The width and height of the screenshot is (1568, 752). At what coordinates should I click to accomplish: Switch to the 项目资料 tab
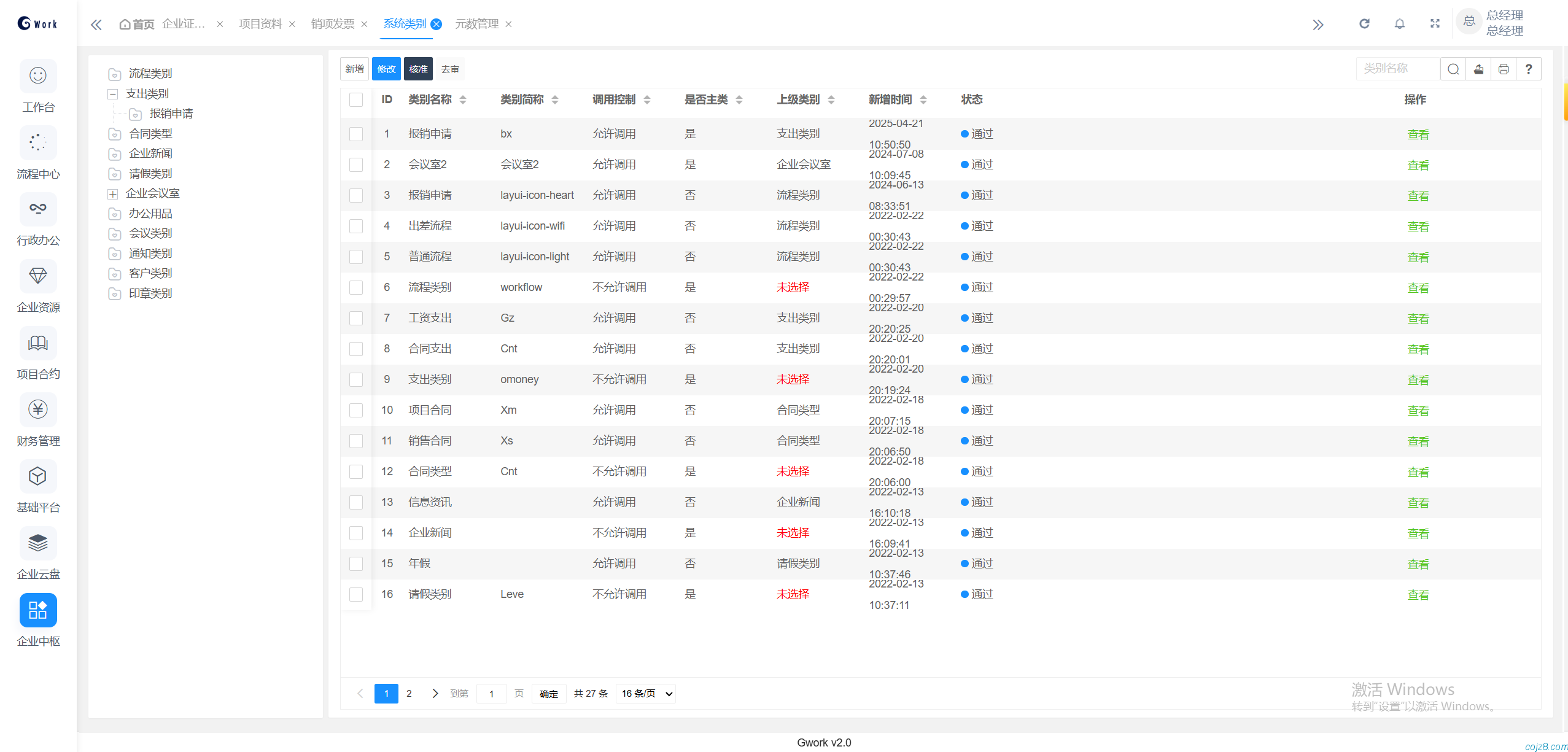click(x=260, y=24)
